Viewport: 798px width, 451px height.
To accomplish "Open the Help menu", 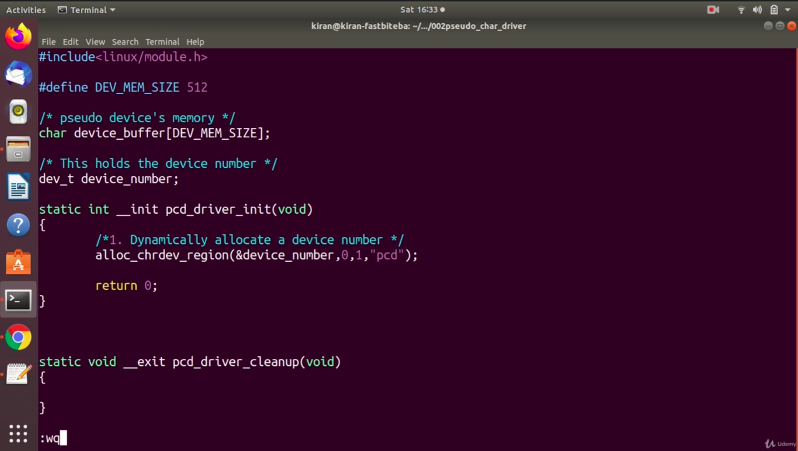I will point(195,42).
